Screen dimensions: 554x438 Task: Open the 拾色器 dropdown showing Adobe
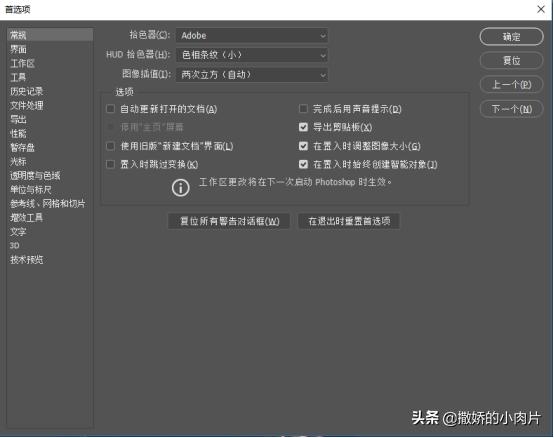[x=252, y=35]
